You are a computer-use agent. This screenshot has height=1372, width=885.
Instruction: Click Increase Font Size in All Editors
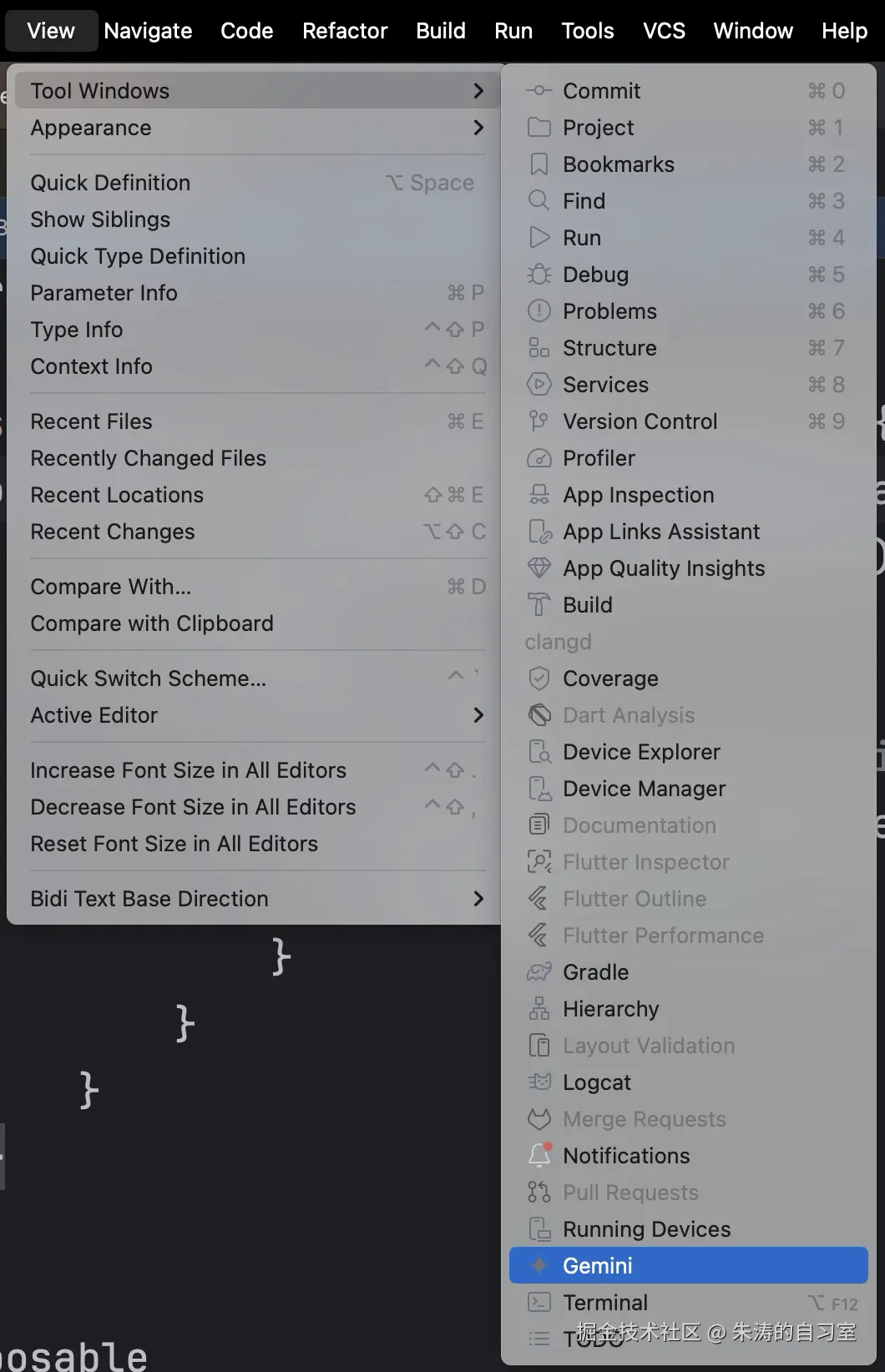click(188, 770)
